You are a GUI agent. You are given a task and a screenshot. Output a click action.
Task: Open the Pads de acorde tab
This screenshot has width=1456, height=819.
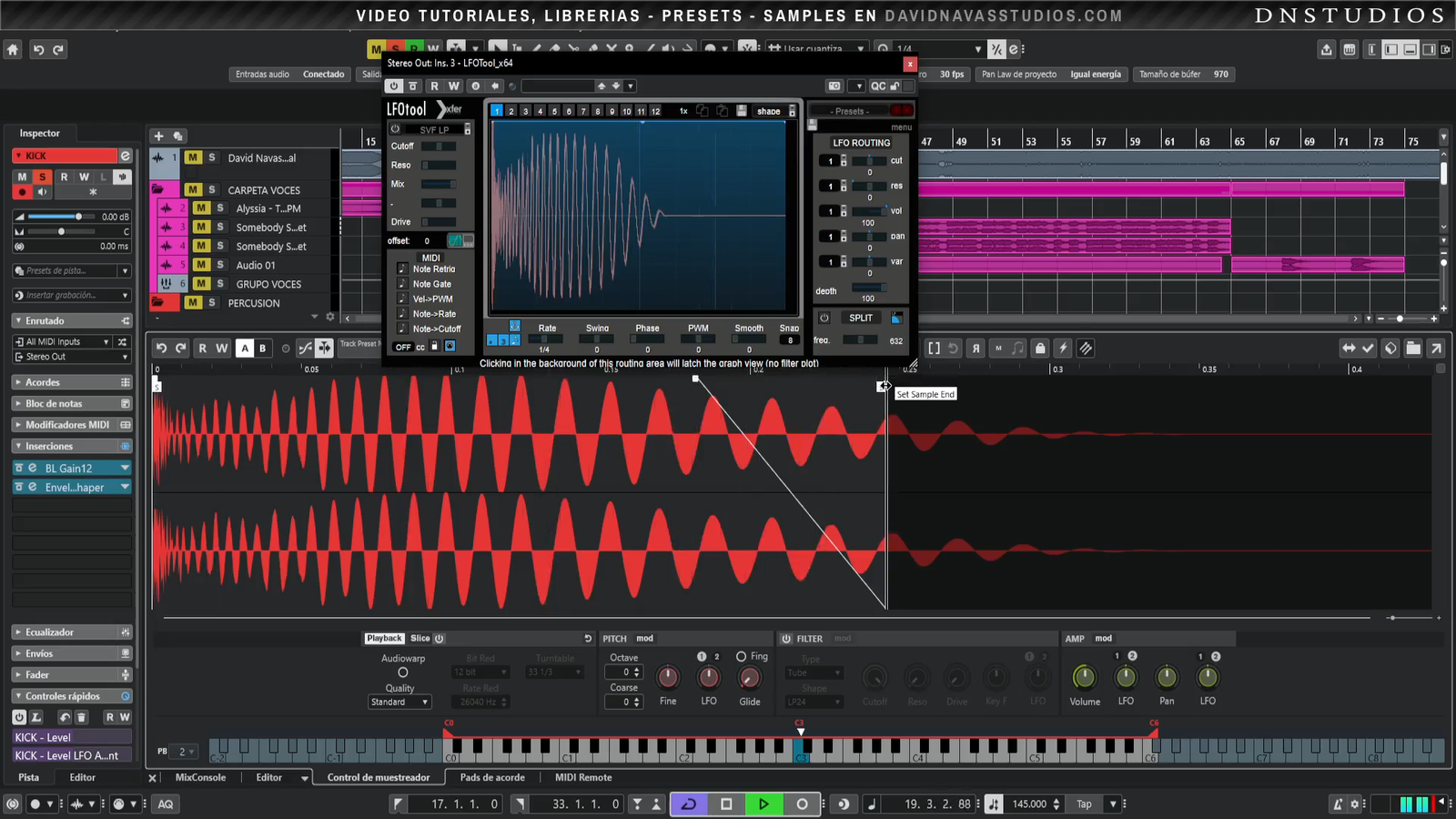(x=492, y=777)
